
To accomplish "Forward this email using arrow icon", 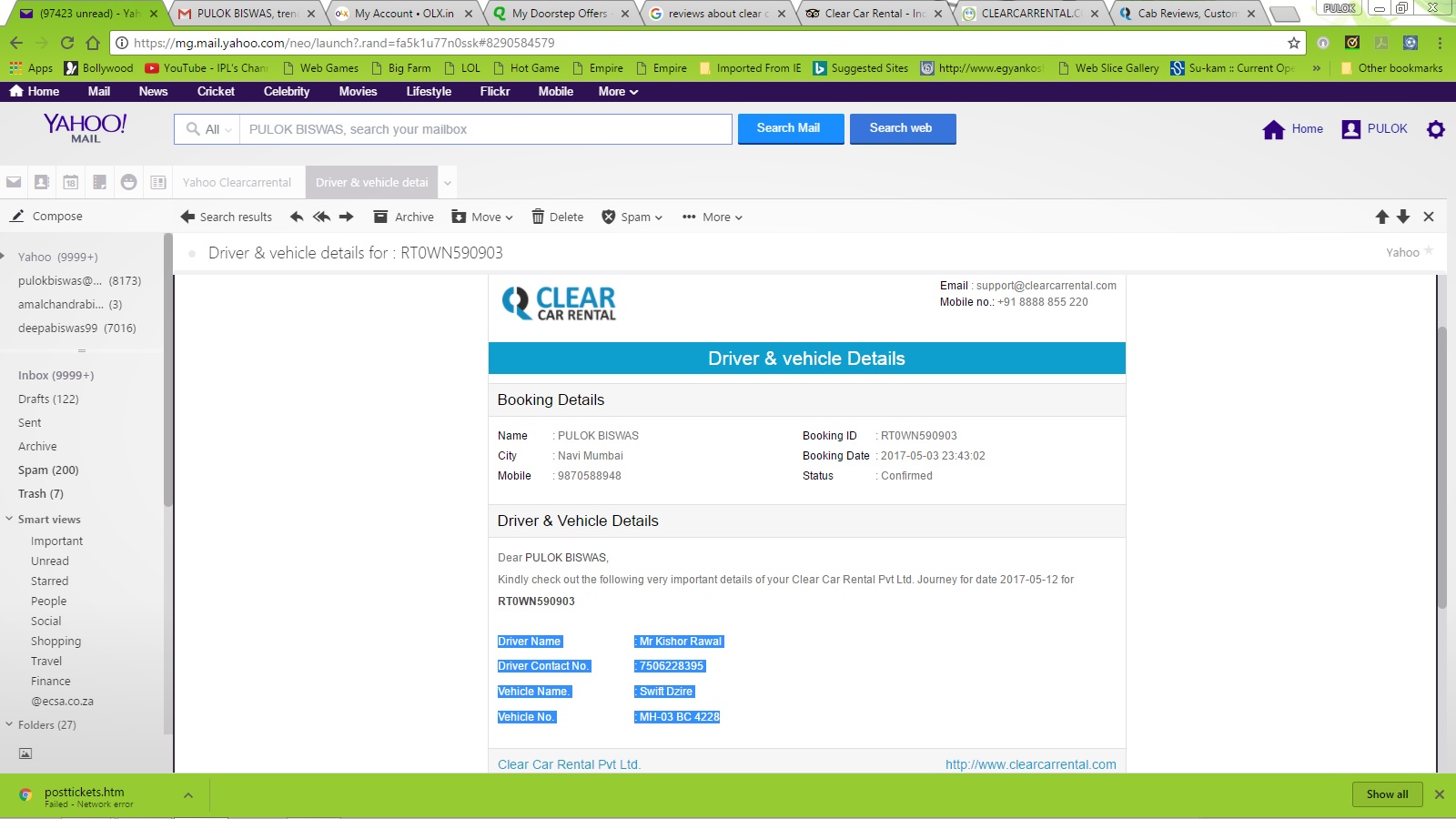I will pos(346,217).
